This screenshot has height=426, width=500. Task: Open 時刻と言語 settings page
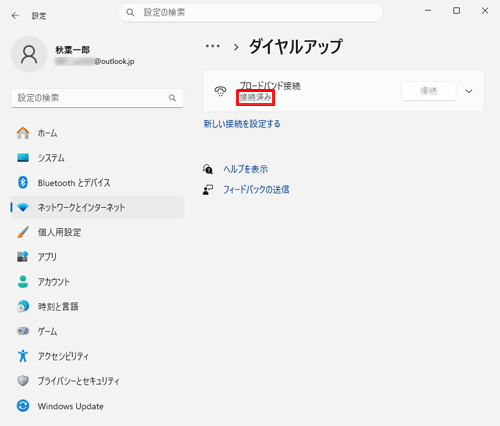pos(97,306)
